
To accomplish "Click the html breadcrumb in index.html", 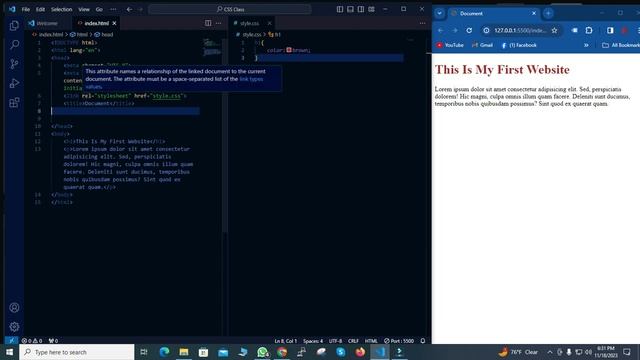I will pos(79,35).
